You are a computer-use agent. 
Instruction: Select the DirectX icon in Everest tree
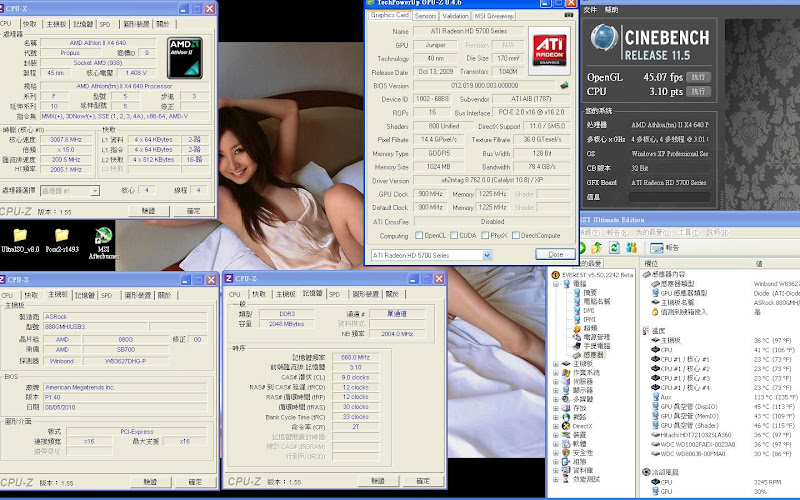tap(566, 426)
